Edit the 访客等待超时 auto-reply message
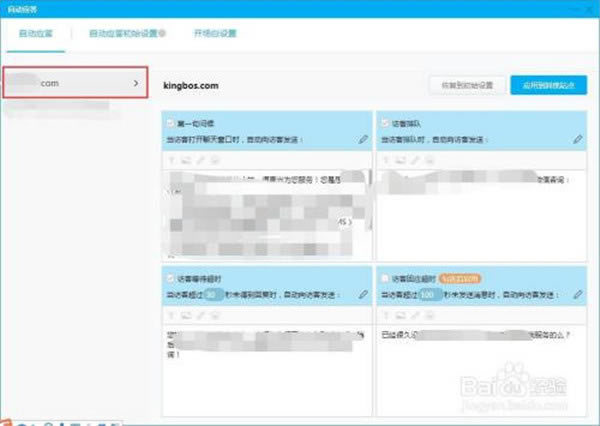 363,295
